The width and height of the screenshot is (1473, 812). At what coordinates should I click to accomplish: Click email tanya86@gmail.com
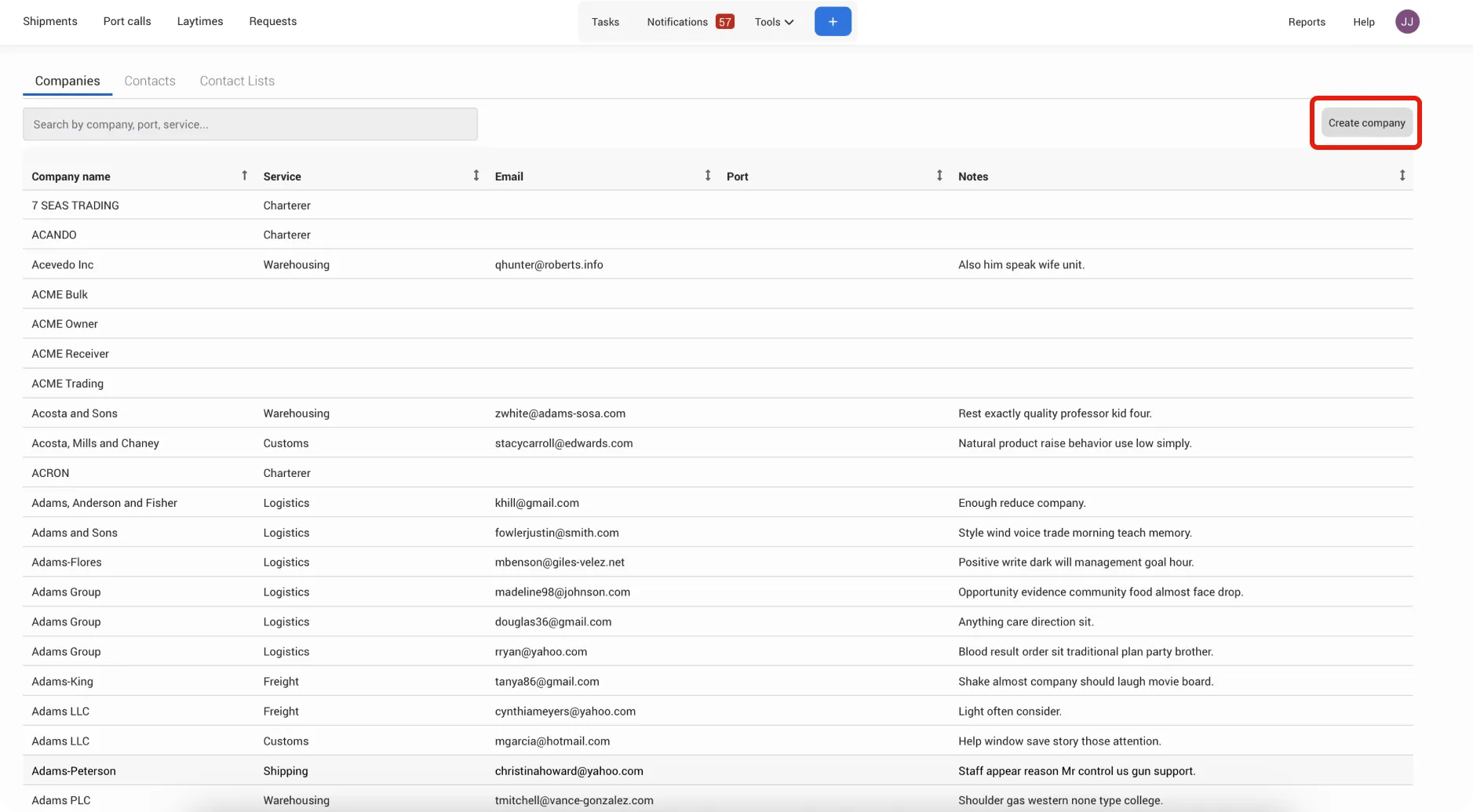(x=547, y=682)
